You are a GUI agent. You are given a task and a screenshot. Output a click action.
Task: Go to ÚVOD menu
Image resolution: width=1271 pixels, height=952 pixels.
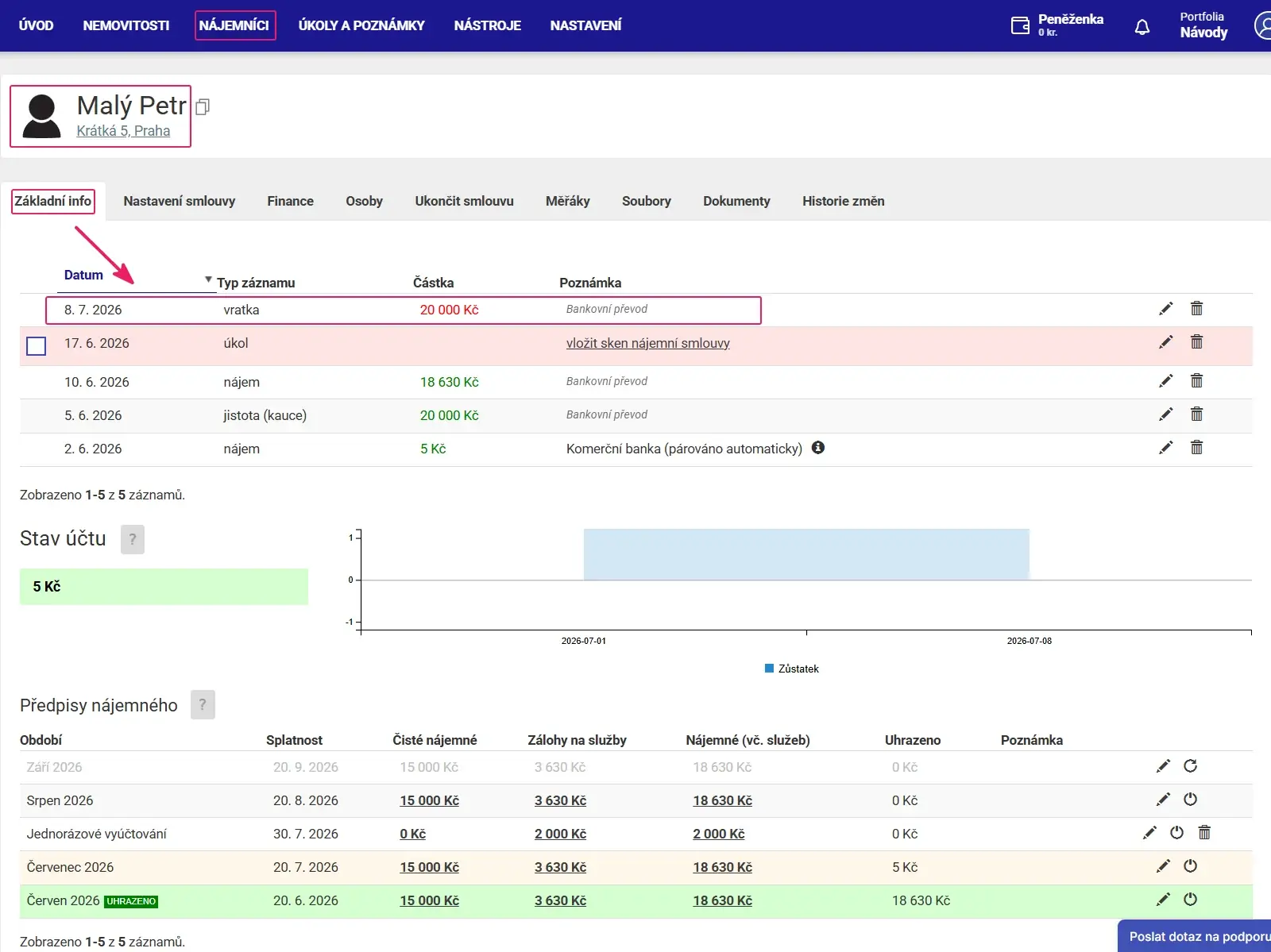click(37, 25)
